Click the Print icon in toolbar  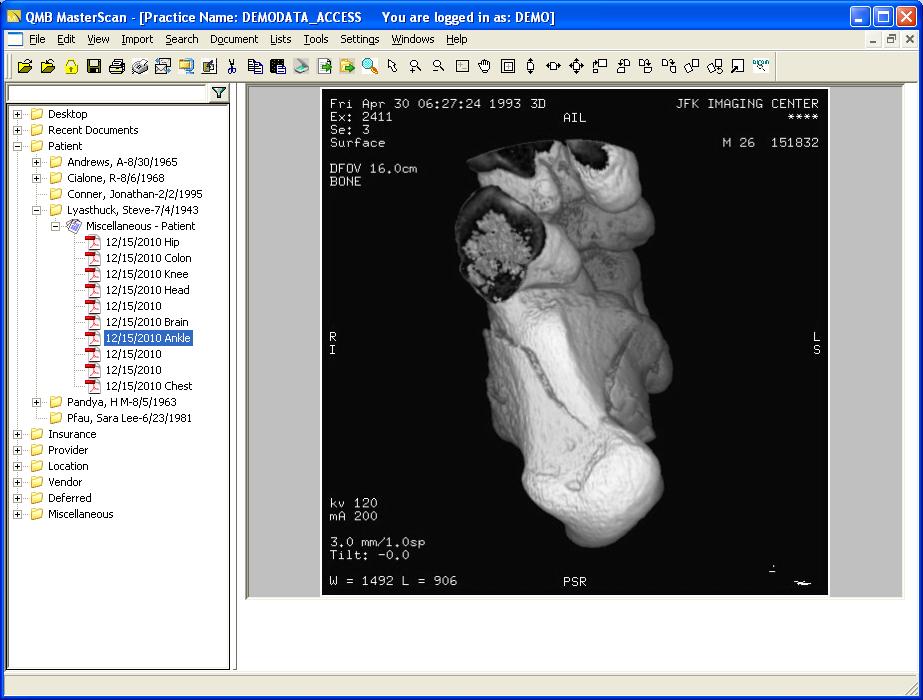coord(117,67)
